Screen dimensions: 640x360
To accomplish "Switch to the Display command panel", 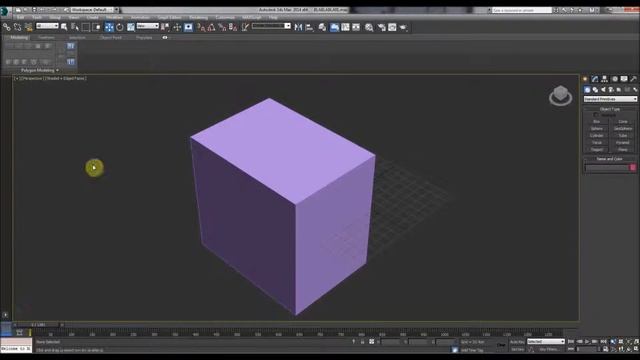I will coord(624,79).
